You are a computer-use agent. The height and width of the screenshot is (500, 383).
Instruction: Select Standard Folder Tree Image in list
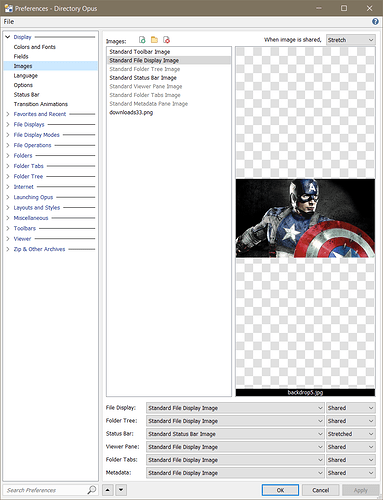169,69
